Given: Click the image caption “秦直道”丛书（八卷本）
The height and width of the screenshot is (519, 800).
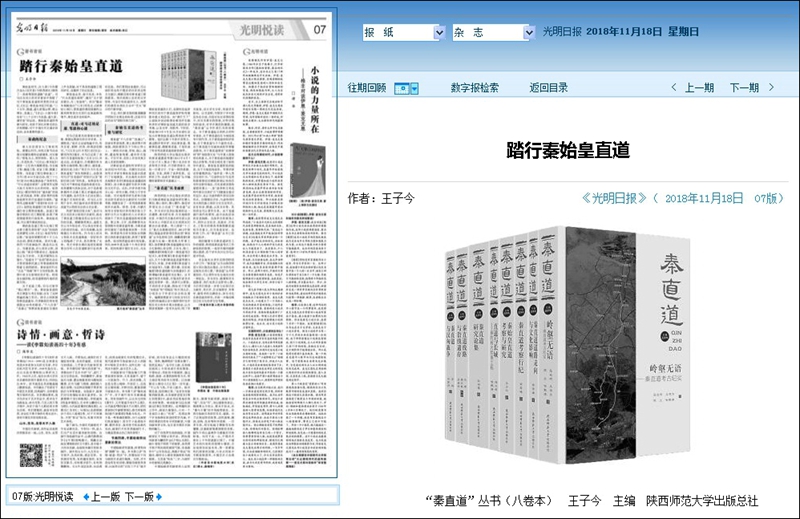Looking at the screenshot, I should pyautogui.click(x=488, y=501).
